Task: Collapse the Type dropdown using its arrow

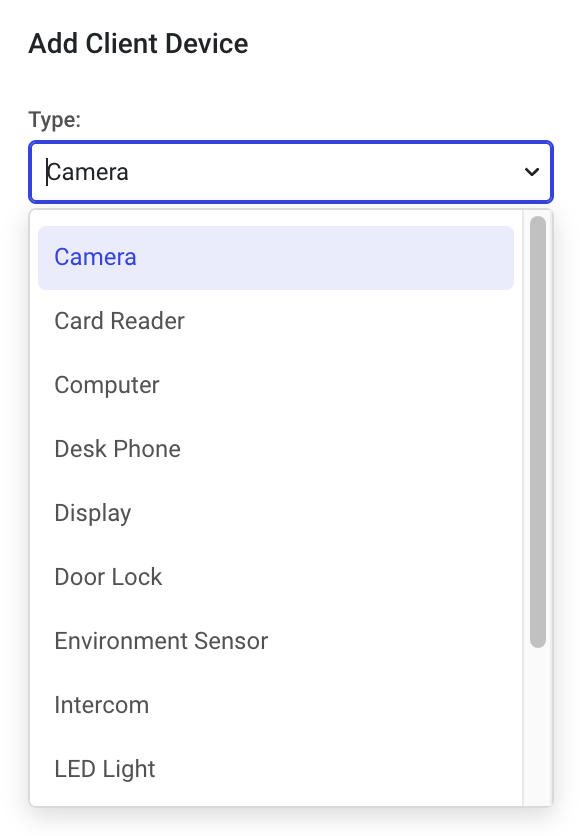Action: (x=531, y=172)
